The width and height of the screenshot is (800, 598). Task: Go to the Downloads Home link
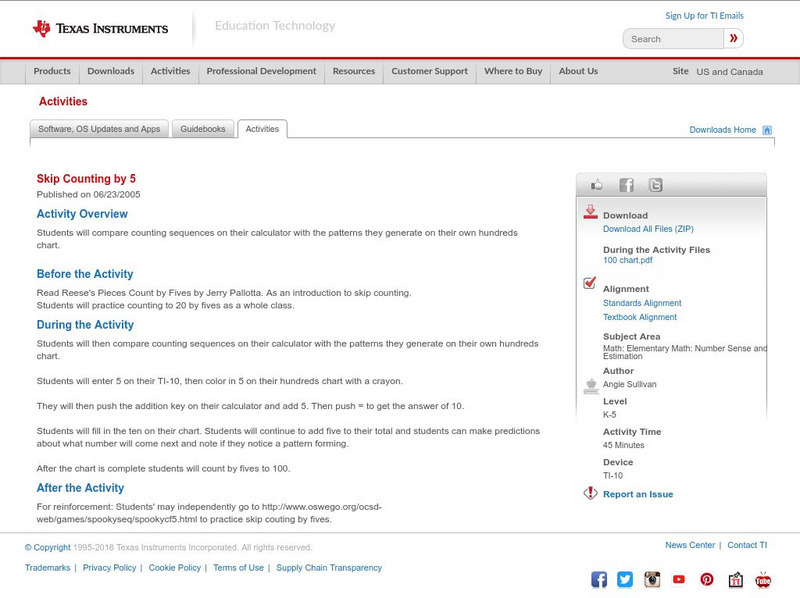722,130
